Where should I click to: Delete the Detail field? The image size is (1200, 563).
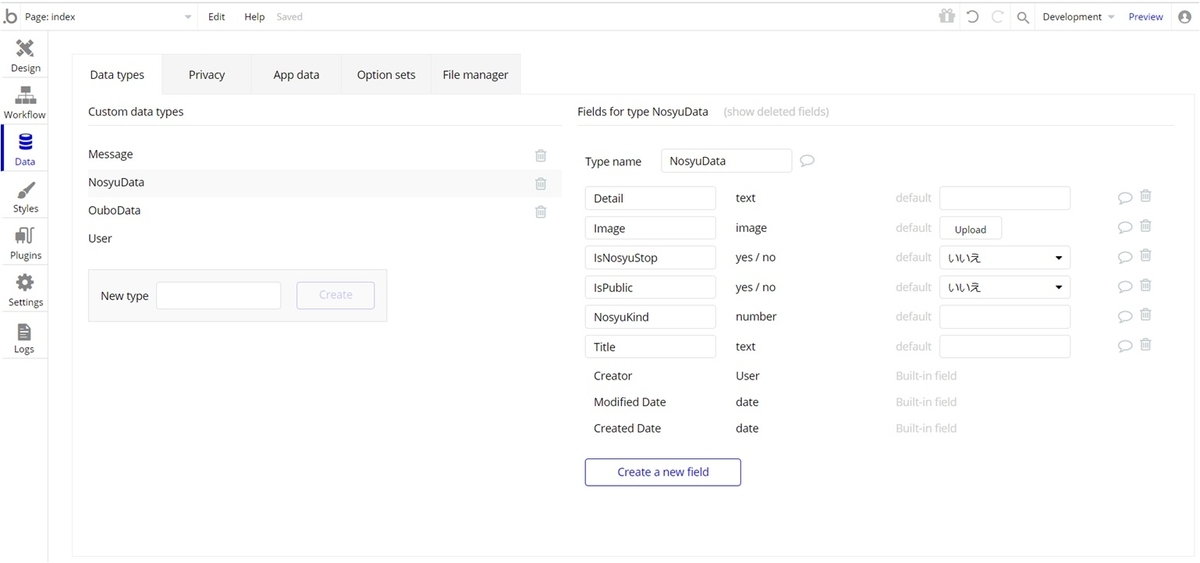tap(1146, 197)
